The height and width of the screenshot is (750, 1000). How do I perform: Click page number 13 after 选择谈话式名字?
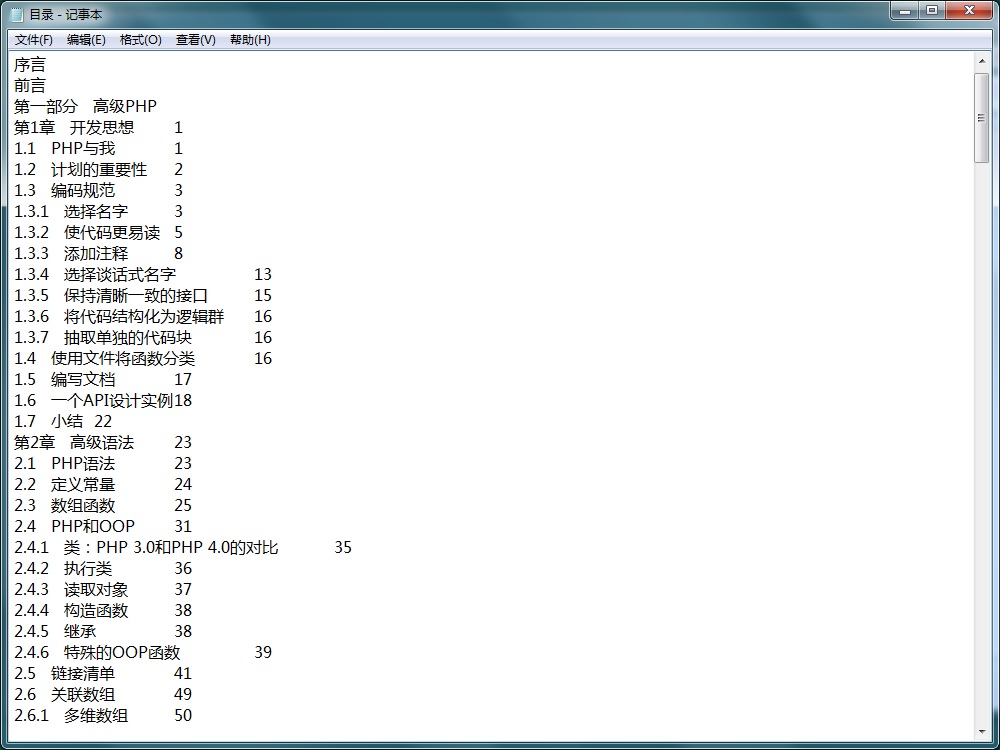pyautogui.click(x=263, y=275)
